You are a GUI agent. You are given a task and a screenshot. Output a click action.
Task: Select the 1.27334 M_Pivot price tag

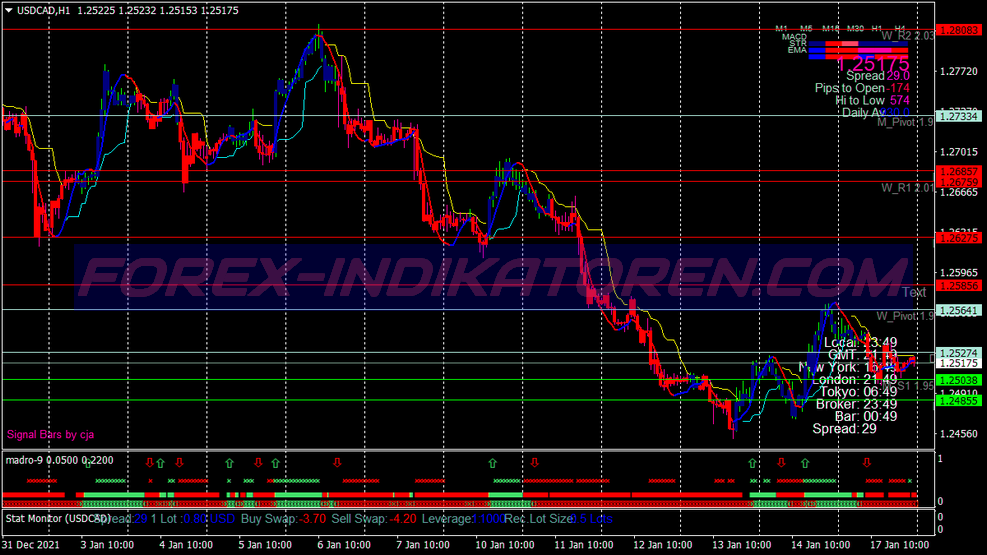pyautogui.click(x=958, y=116)
